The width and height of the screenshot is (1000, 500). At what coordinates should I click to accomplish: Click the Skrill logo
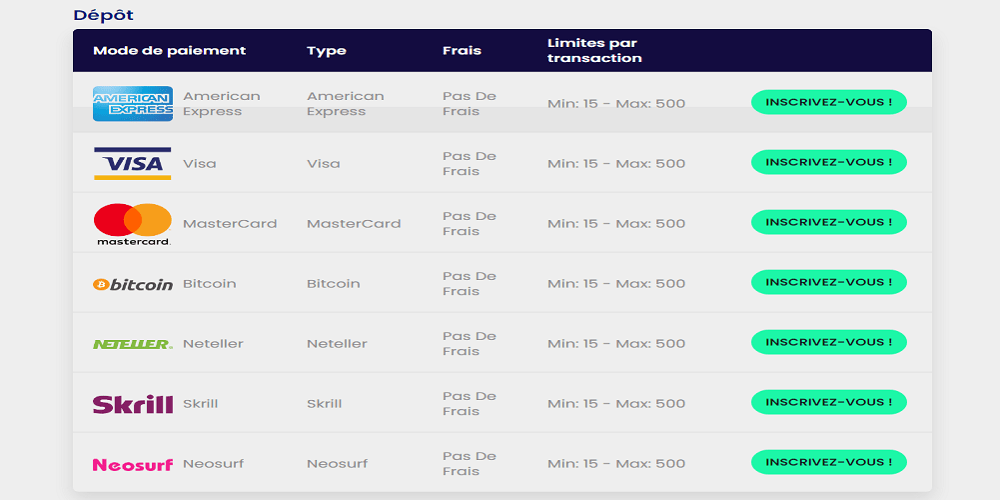[x=133, y=404]
